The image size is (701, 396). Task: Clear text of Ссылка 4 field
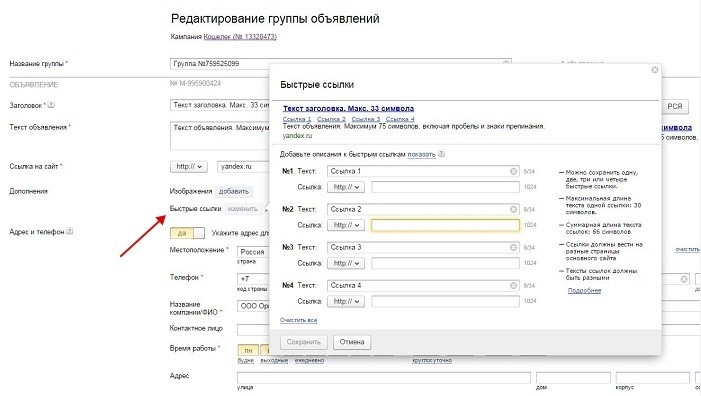513,285
